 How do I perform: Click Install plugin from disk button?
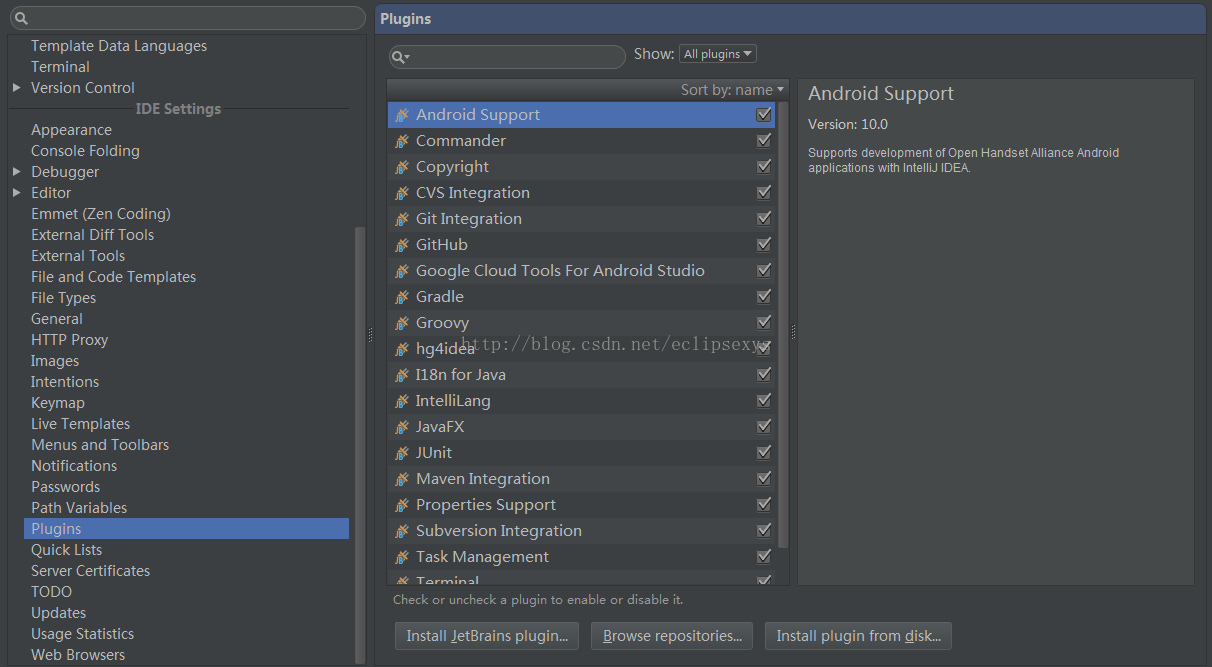pos(859,636)
